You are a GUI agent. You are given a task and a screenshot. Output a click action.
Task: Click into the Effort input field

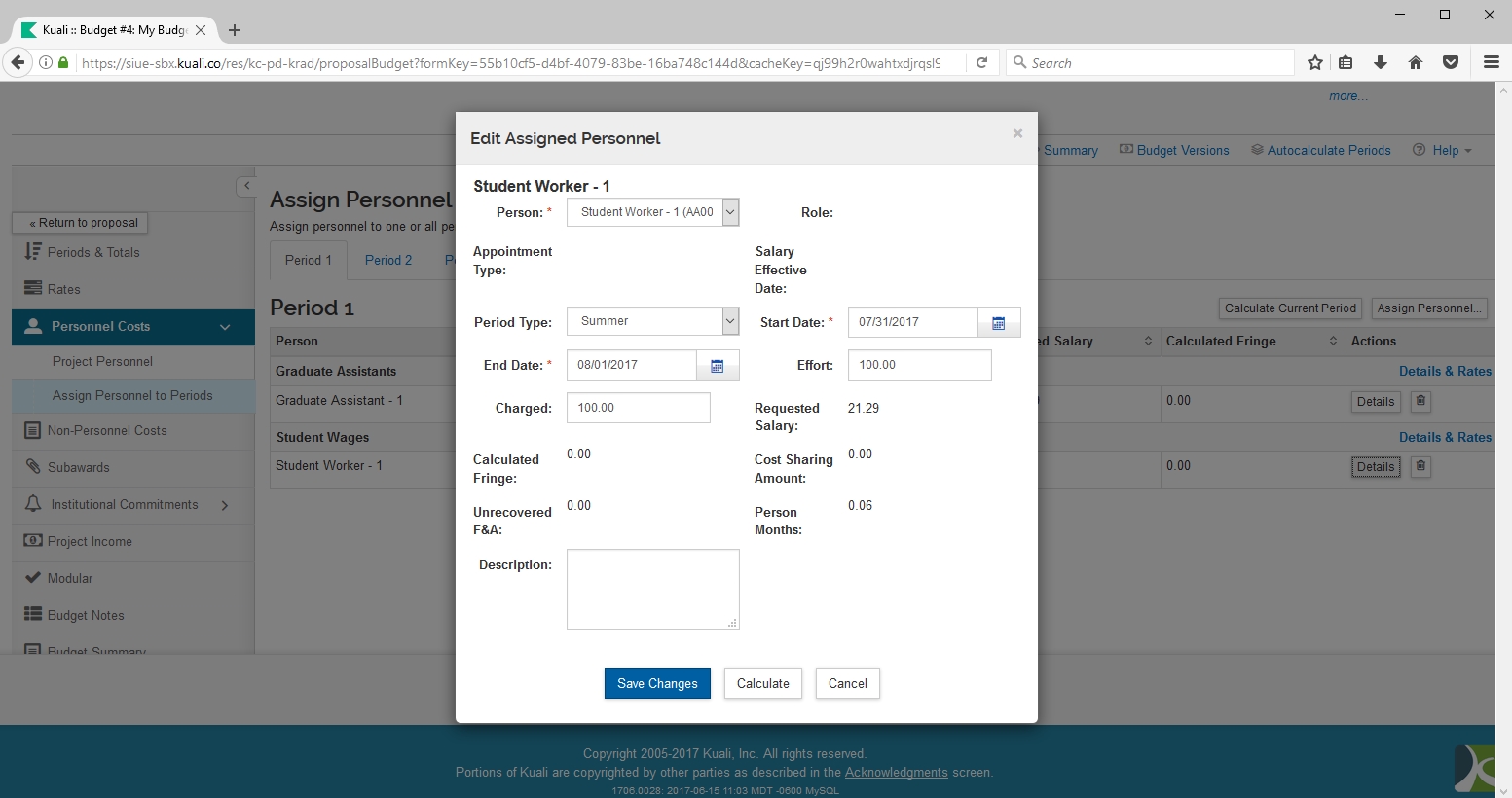coord(919,365)
